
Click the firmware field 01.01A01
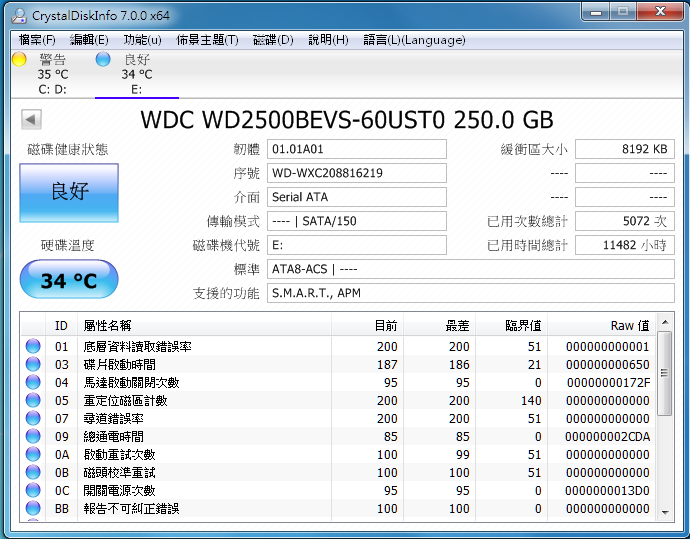[357, 149]
